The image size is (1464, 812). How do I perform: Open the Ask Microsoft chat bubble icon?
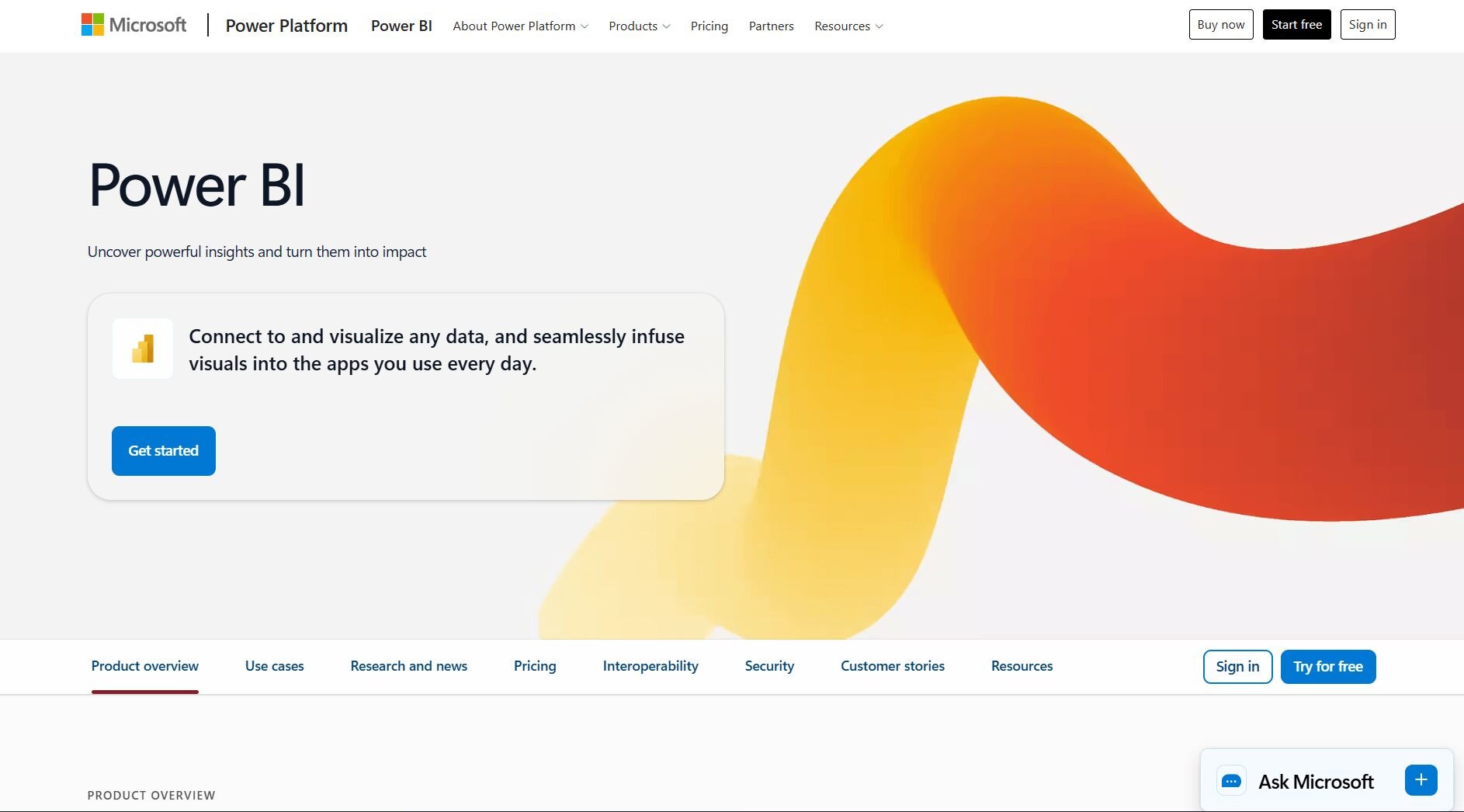click(x=1231, y=781)
